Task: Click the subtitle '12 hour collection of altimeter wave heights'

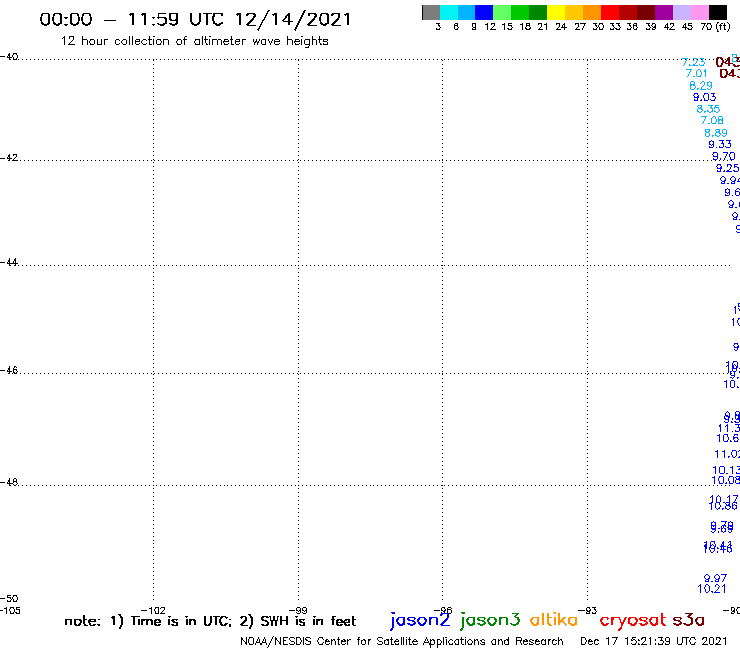Action: (194, 42)
